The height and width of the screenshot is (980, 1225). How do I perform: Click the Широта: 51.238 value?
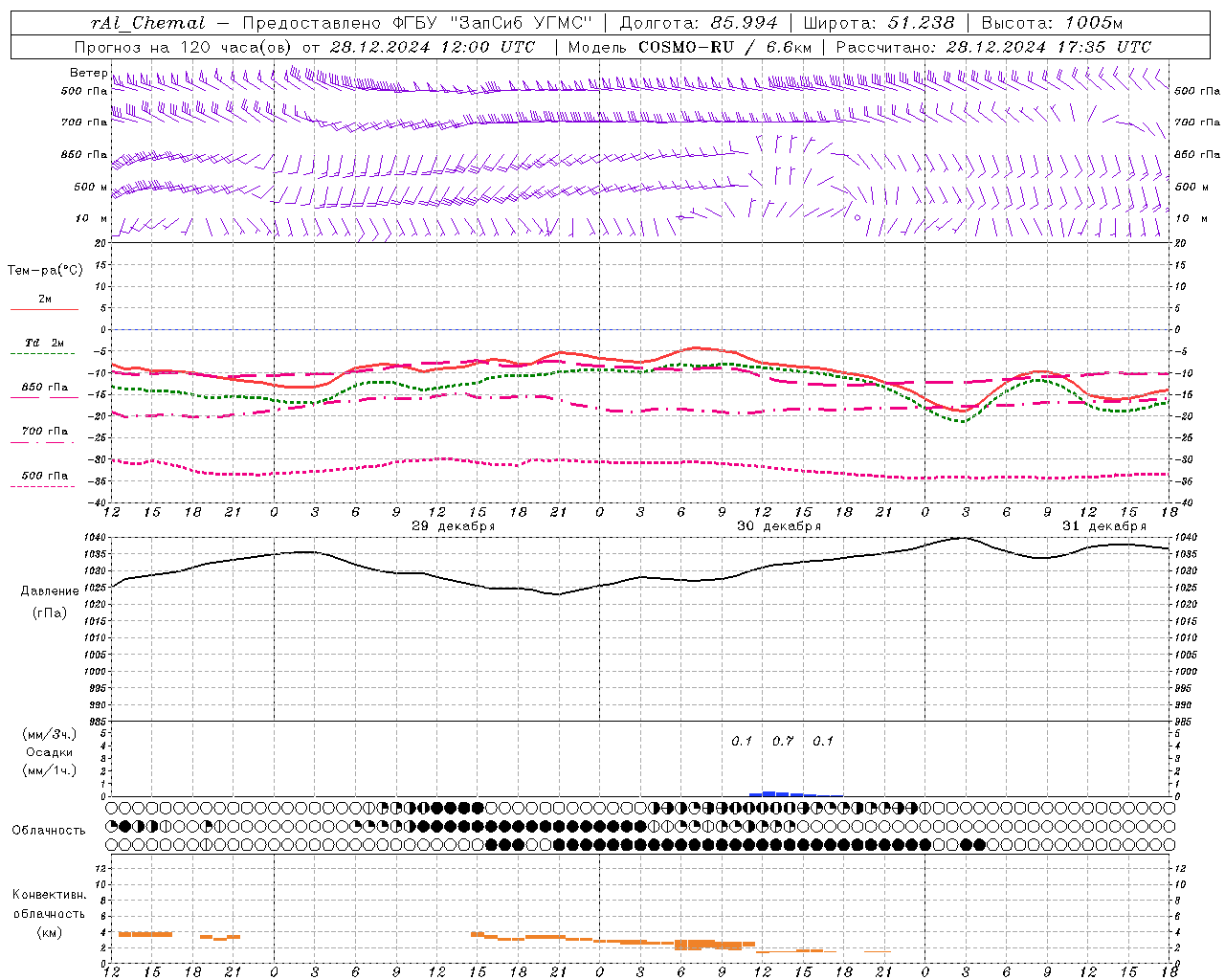(x=879, y=23)
